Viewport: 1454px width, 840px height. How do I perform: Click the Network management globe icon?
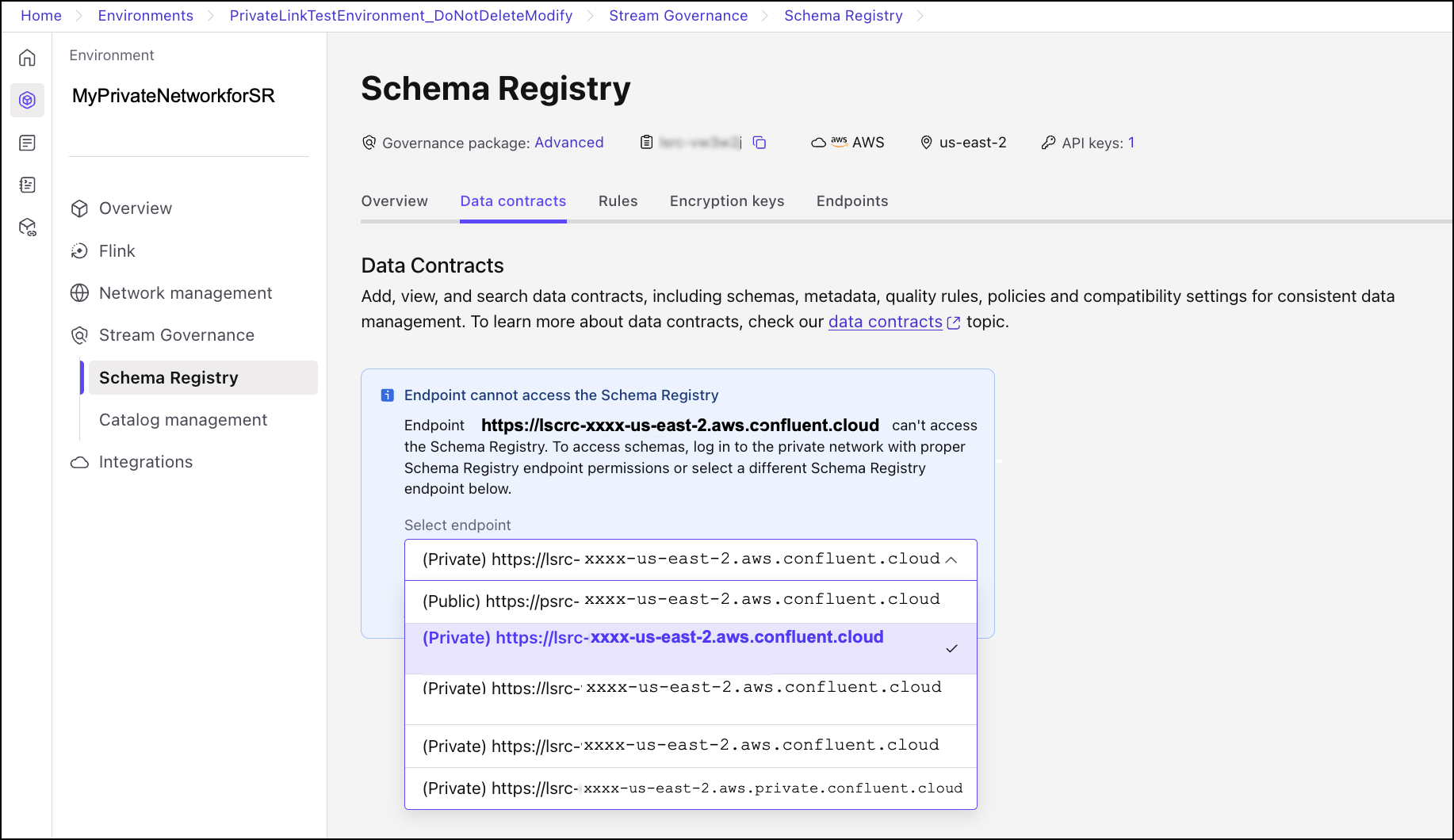(79, 293)
